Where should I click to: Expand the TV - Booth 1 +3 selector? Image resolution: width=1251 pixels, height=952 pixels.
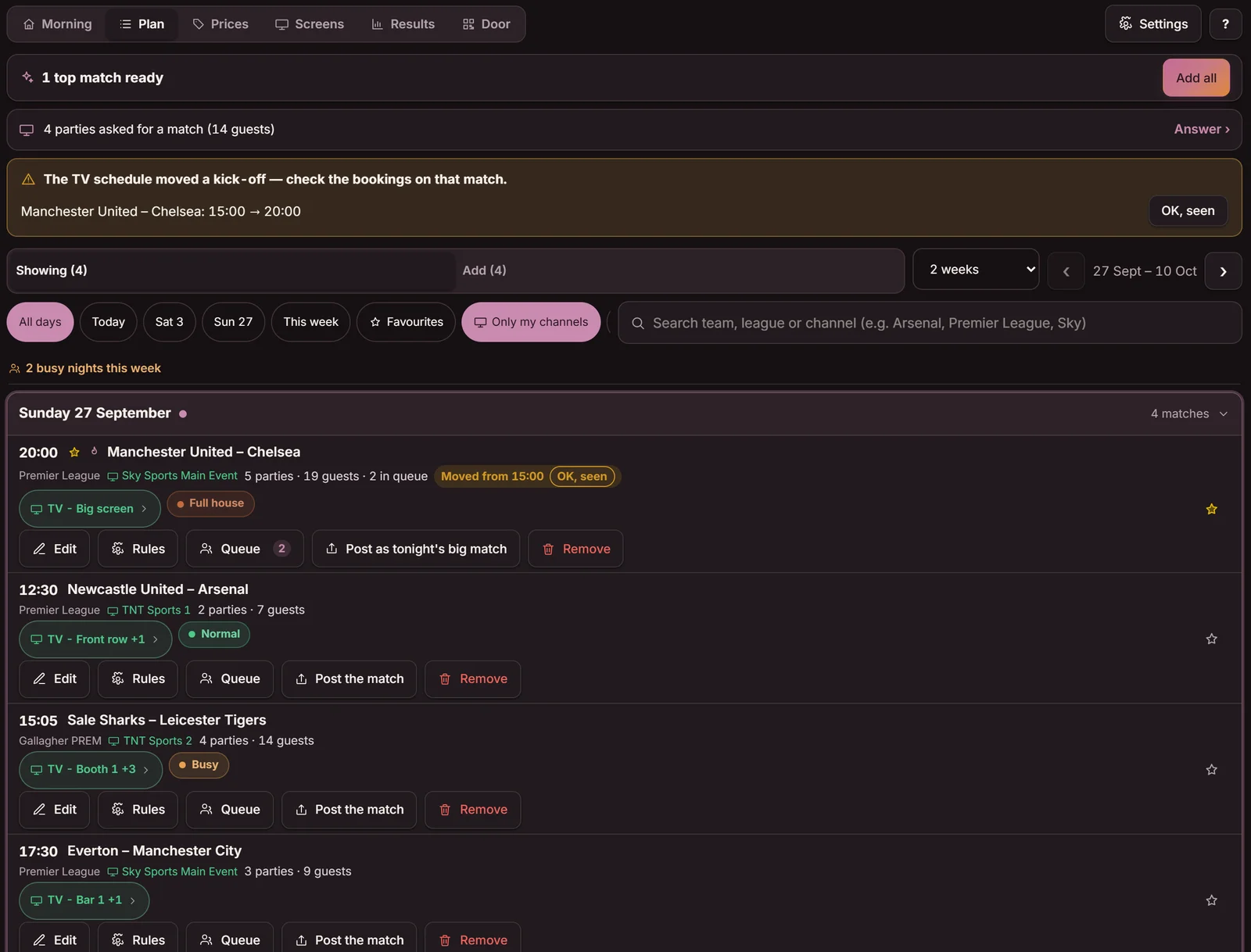point(91,770)
